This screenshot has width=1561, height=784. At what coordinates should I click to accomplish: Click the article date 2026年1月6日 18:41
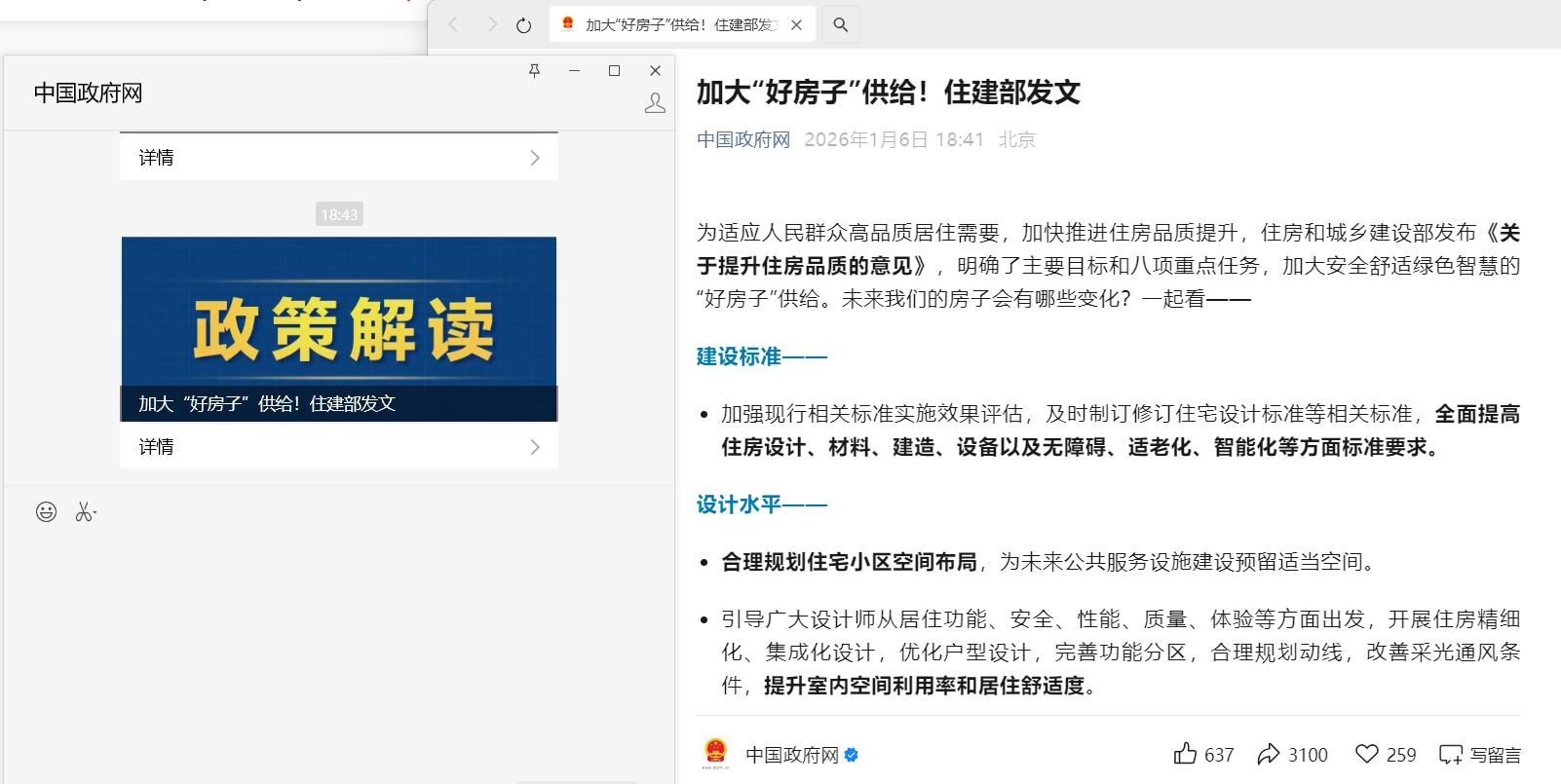(x=895, y=140)
